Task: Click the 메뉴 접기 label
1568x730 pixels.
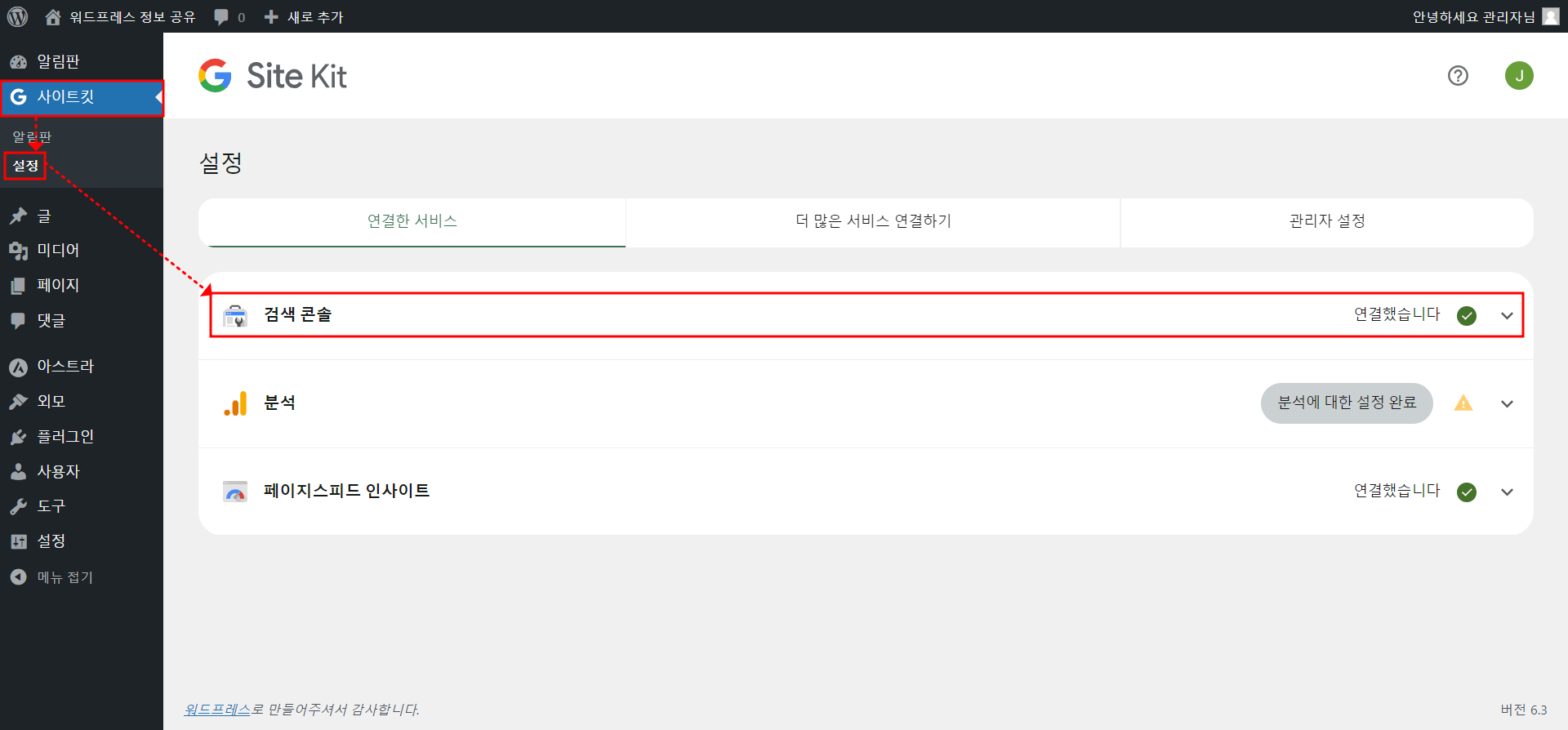Action: pos(65,577)
